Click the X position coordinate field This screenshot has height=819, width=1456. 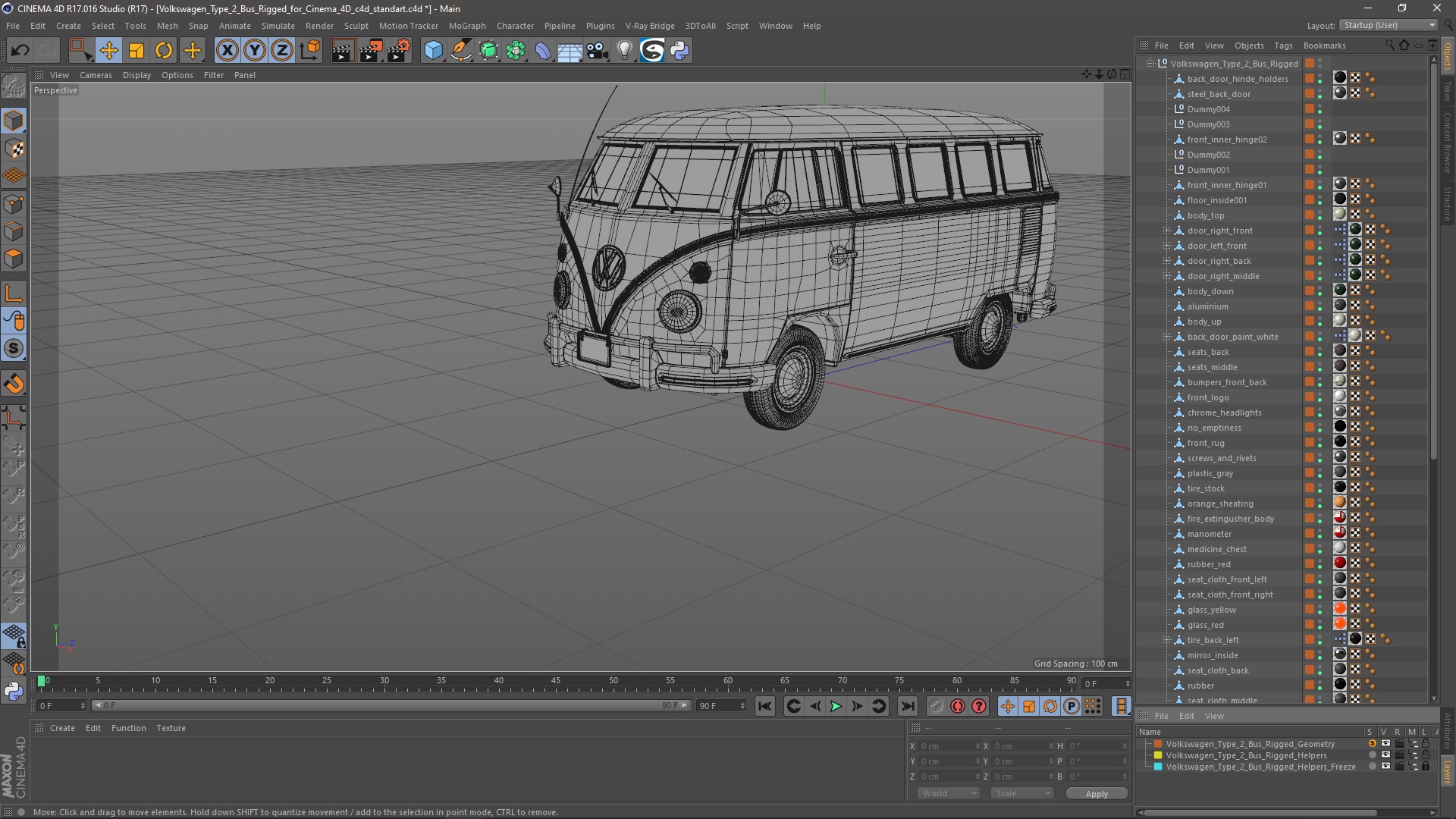pos(949,746)
